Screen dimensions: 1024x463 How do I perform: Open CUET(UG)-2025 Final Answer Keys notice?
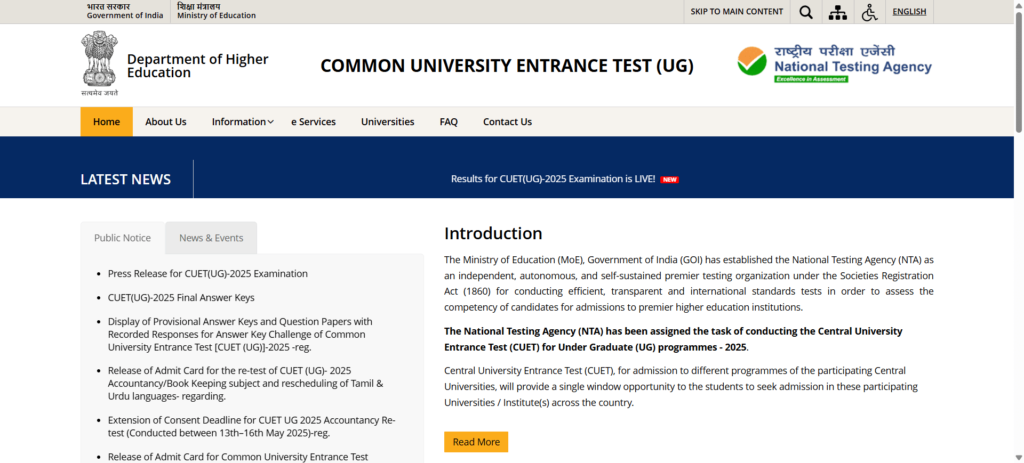click(181, 298)
